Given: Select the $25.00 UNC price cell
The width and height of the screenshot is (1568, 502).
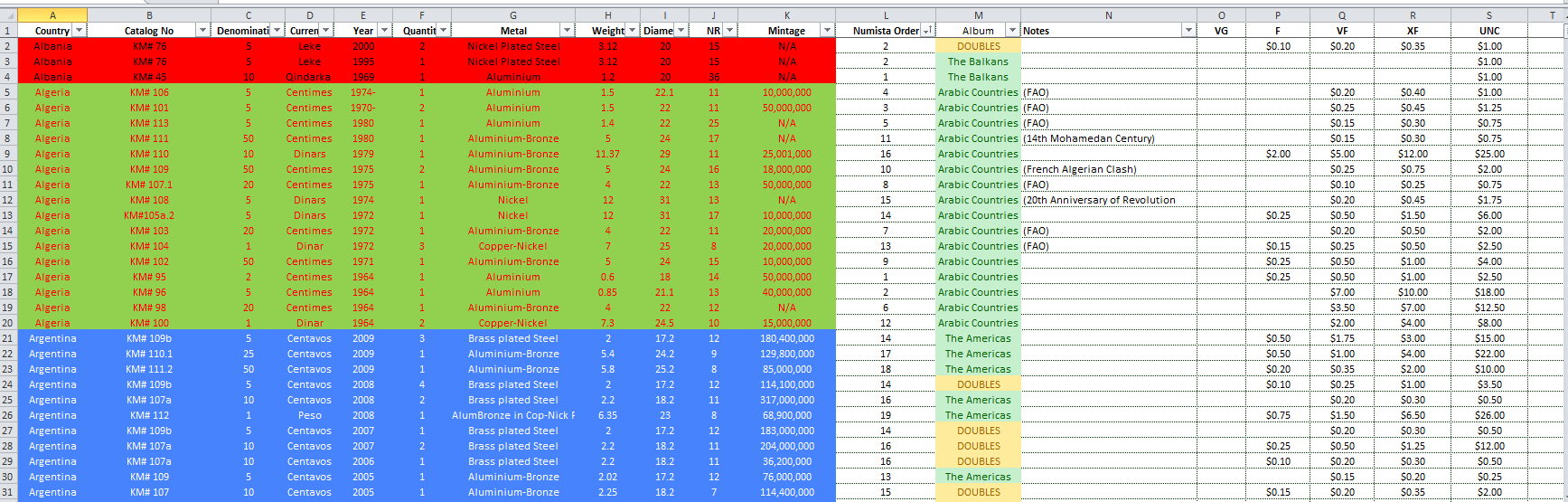Looking at the screenshot, I should pyautogui.click(x=1489, y=154).
